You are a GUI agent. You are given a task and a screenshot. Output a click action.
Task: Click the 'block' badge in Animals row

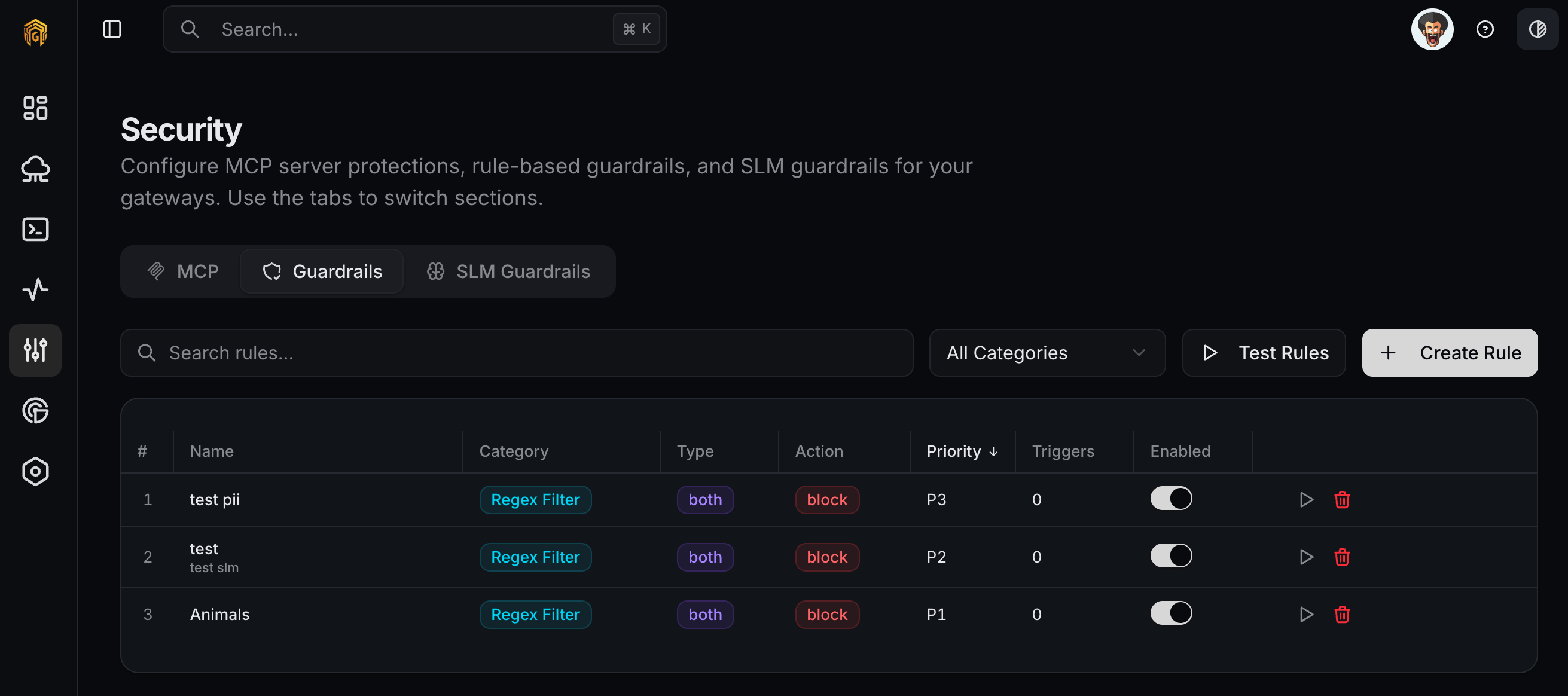(826, 614)
